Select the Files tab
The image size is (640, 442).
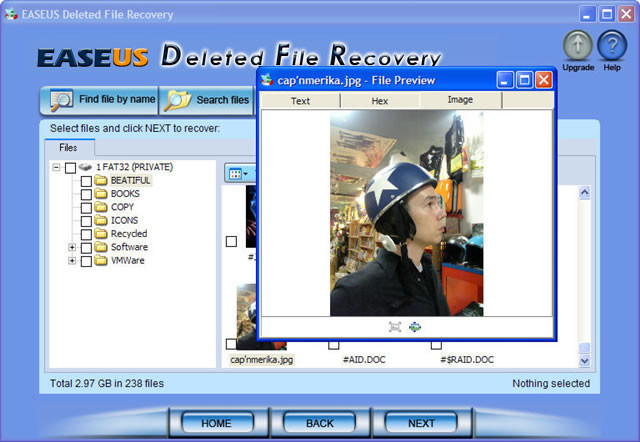68,147
